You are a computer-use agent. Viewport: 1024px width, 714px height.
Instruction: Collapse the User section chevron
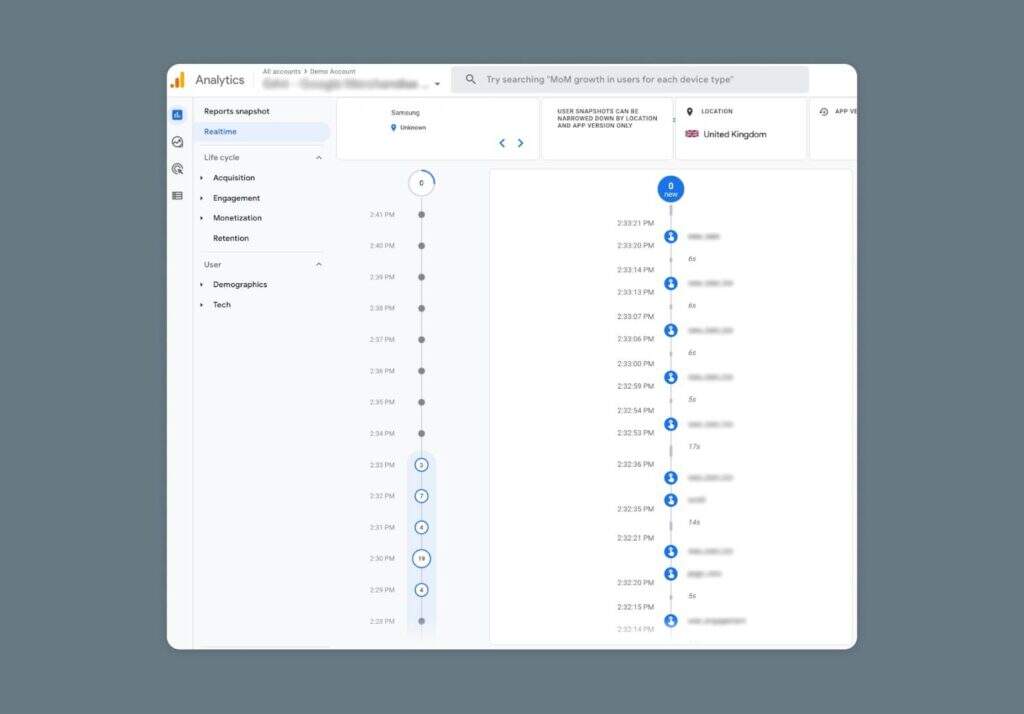tap(319, 265)
